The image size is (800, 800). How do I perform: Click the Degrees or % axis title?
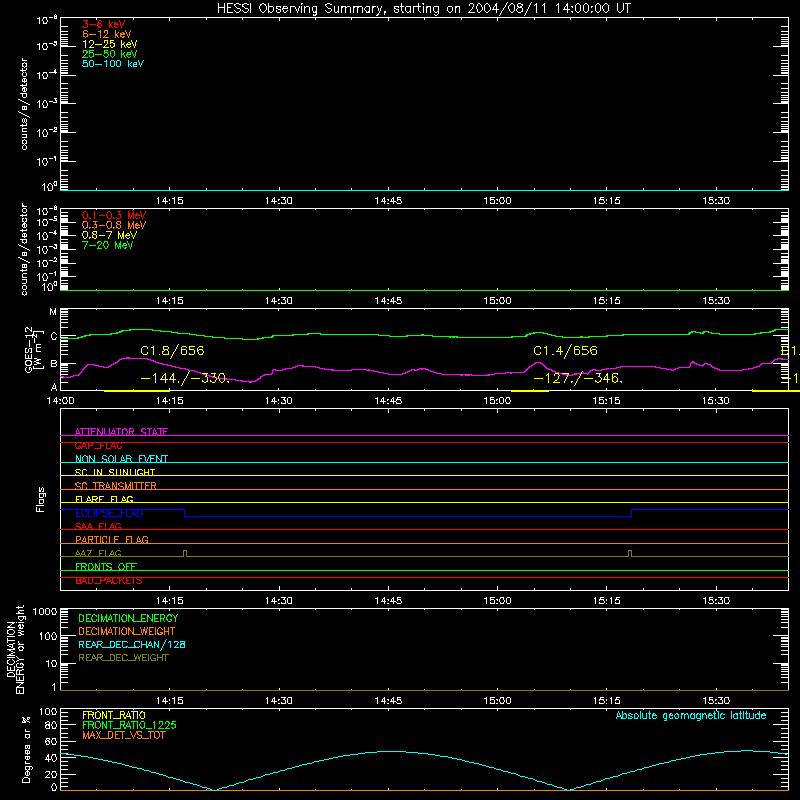pyautogui.click(x=26, y=749)
